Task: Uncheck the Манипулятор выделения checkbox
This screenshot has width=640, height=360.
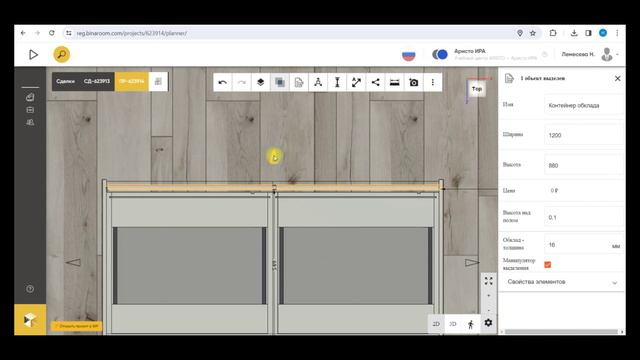Action: coord(548,264)
